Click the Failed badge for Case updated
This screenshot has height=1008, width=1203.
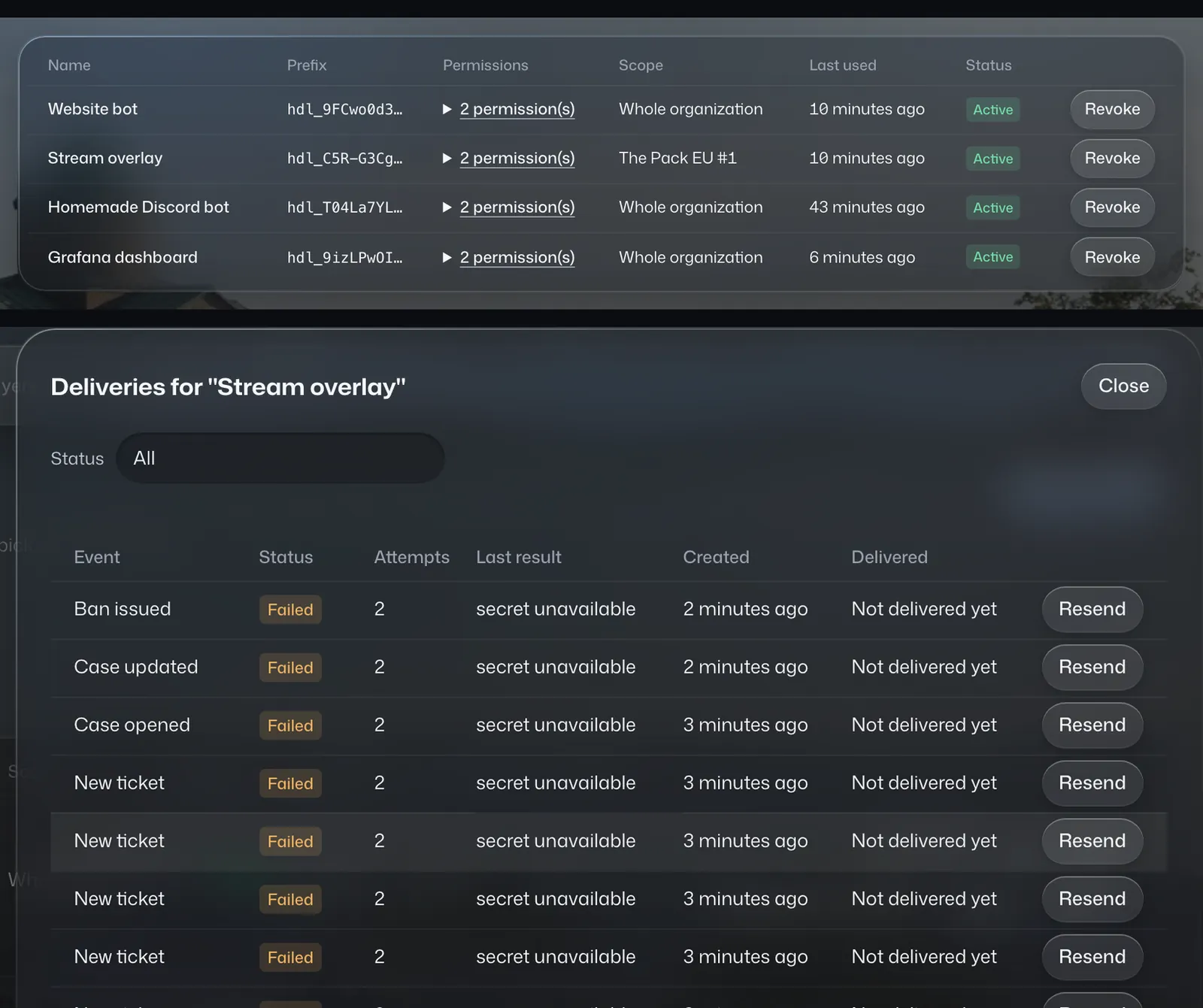(290, 667)
